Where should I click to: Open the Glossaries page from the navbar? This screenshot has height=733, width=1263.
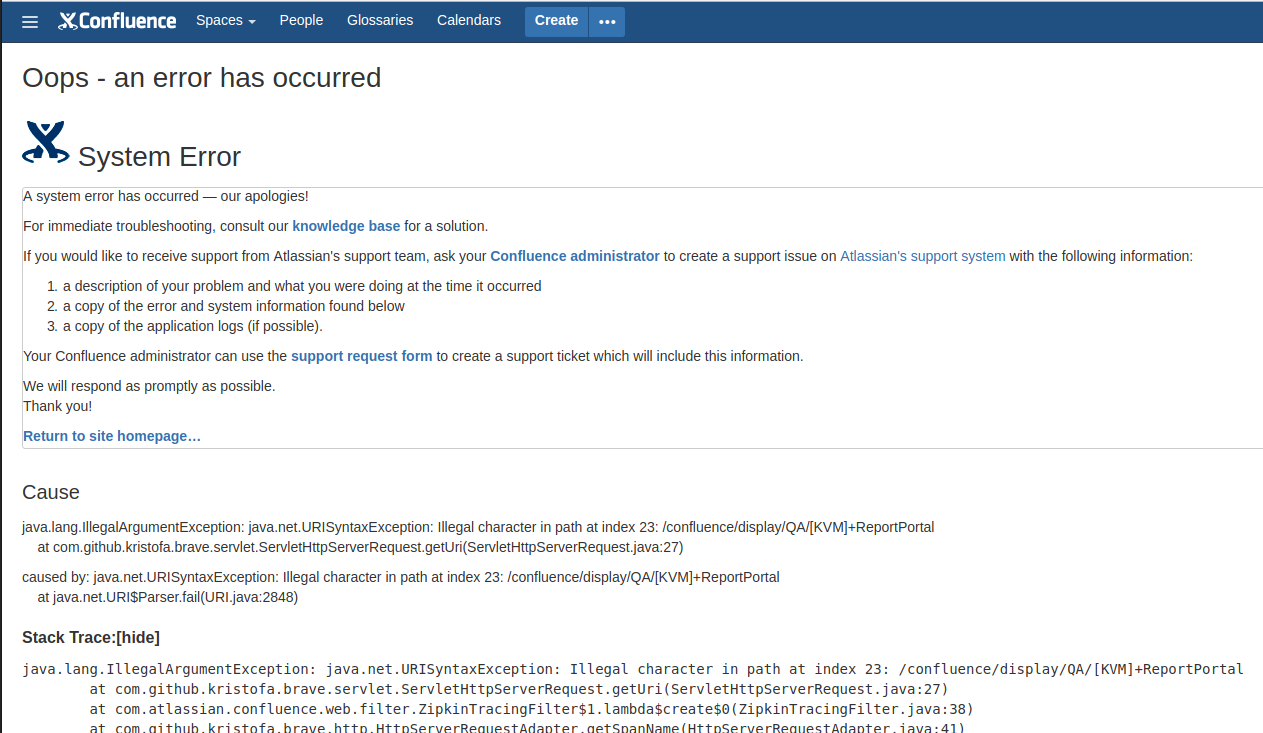coord(380,20)
